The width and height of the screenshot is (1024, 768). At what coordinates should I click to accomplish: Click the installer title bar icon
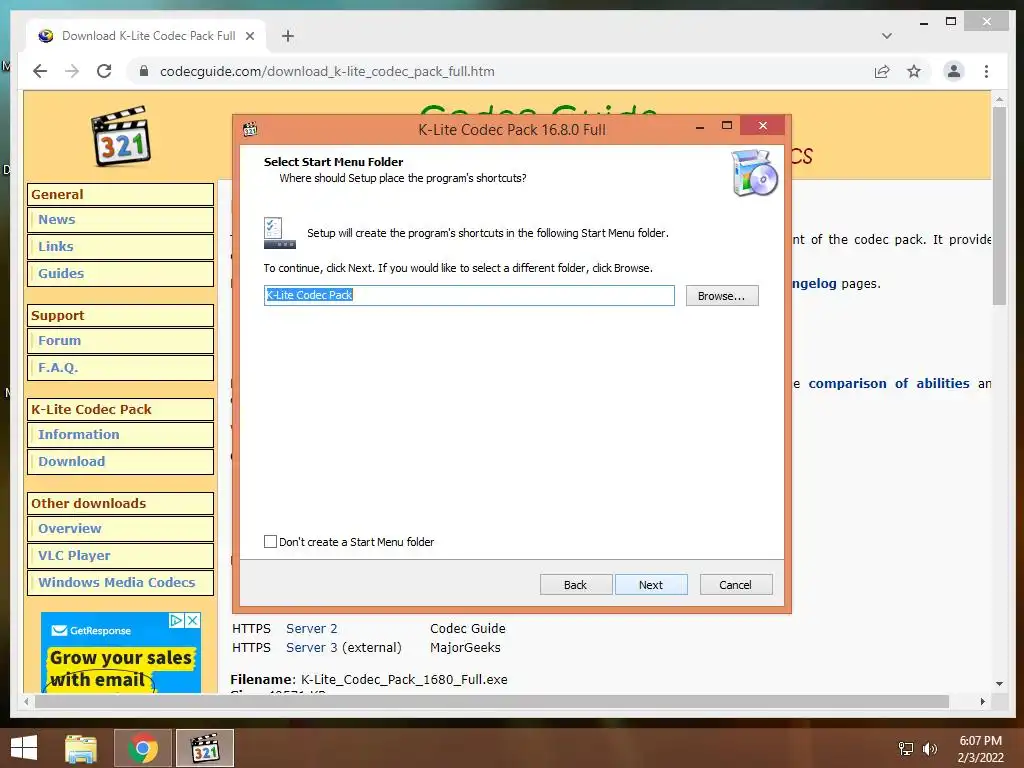[249, 129]
